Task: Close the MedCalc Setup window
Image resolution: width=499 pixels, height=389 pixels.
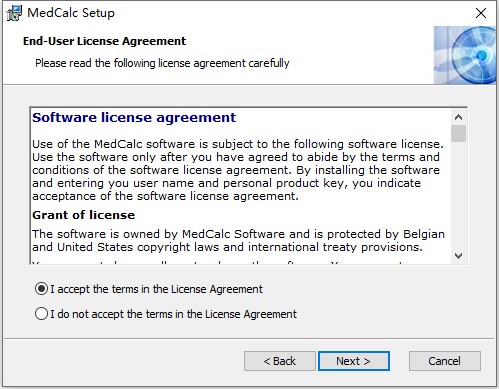Action: pos(481,13)
